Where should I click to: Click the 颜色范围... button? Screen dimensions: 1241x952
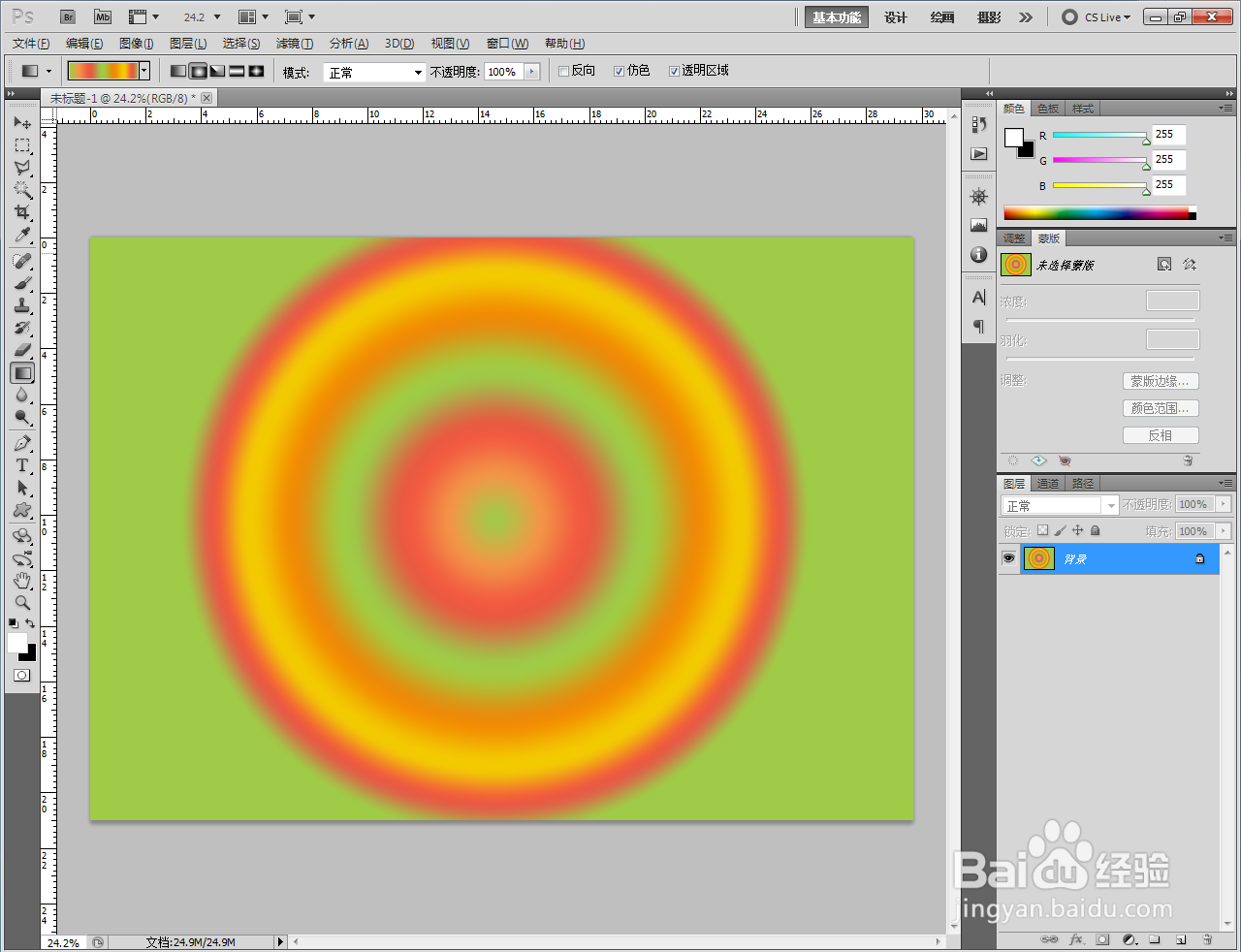pos(1161,408)
